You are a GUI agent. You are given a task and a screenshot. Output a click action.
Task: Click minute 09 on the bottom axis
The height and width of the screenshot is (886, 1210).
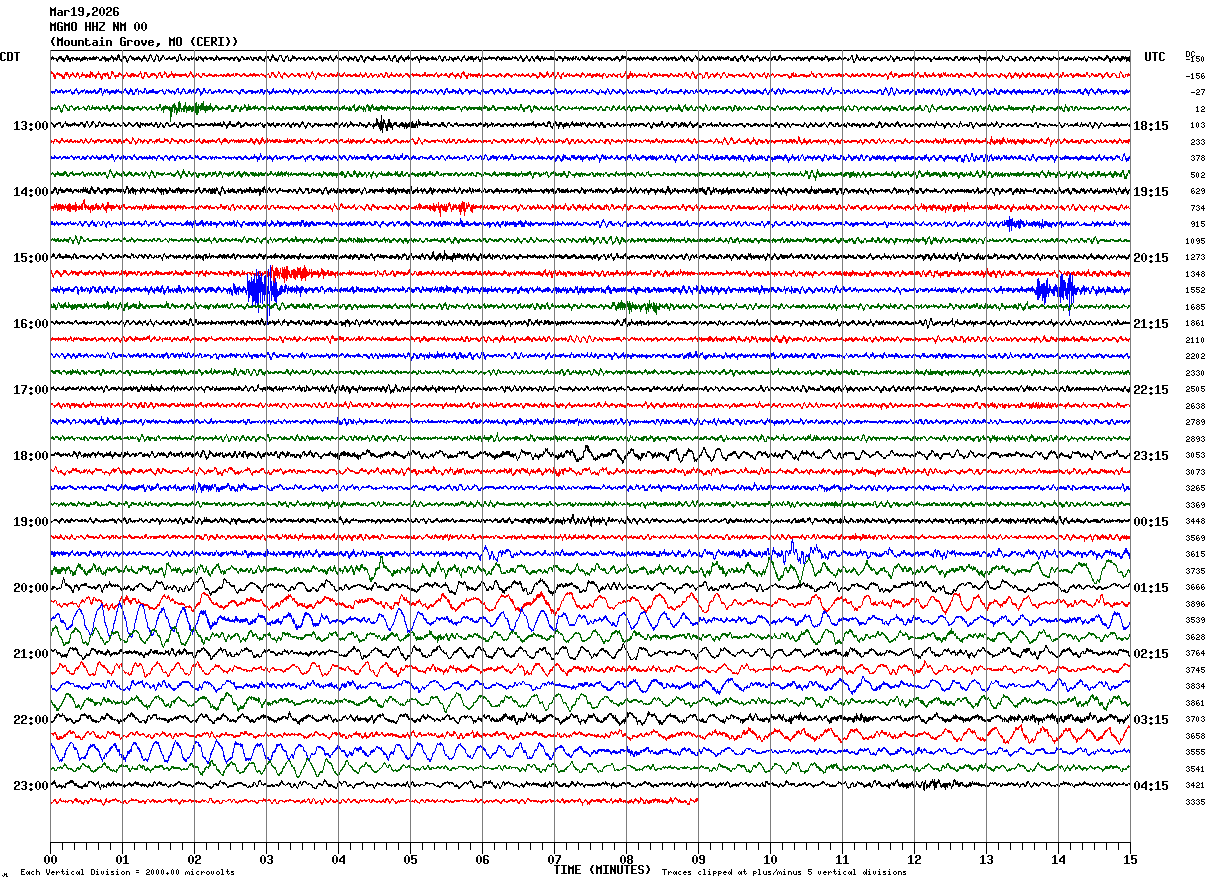coord(698,859)
